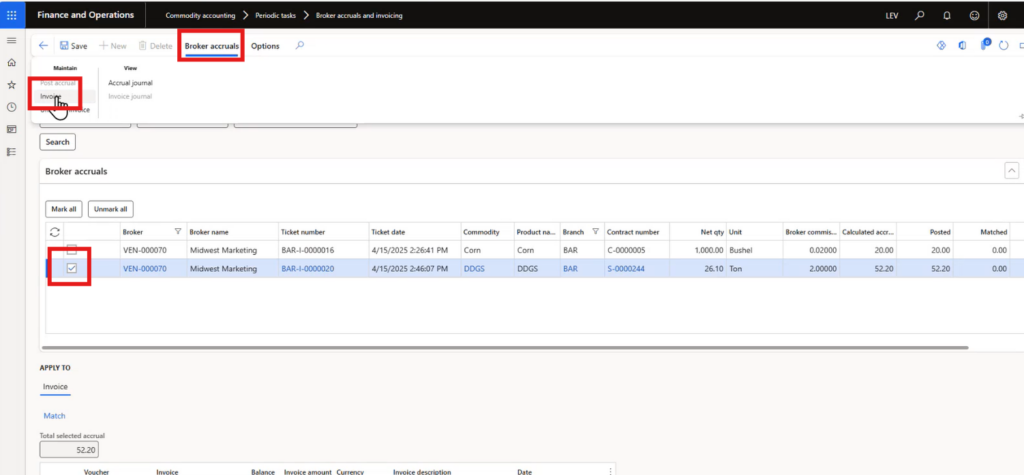Image resolution: width=1024 pixels, height=475 pixels.
Task: Click the Match link
Action: pyautogui.click(x=54, y=416)
